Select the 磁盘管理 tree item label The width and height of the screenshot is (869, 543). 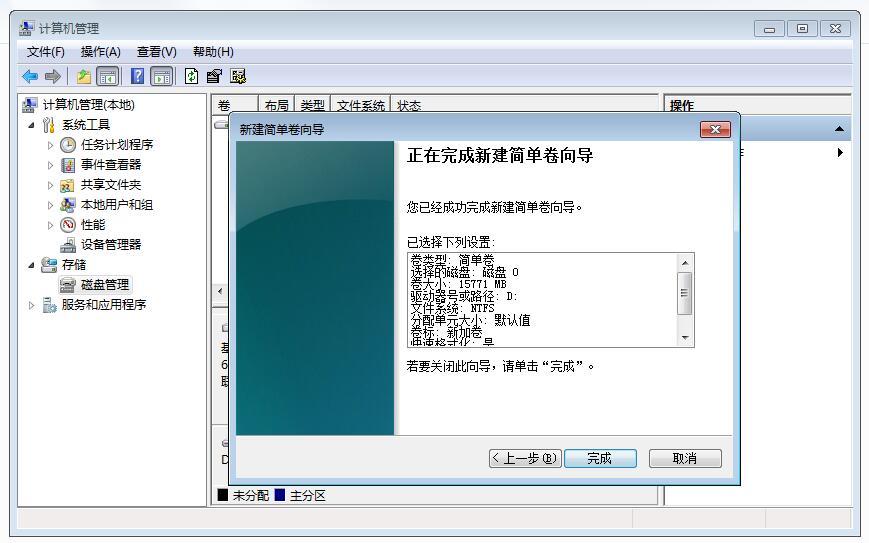(x=105, y=285)
